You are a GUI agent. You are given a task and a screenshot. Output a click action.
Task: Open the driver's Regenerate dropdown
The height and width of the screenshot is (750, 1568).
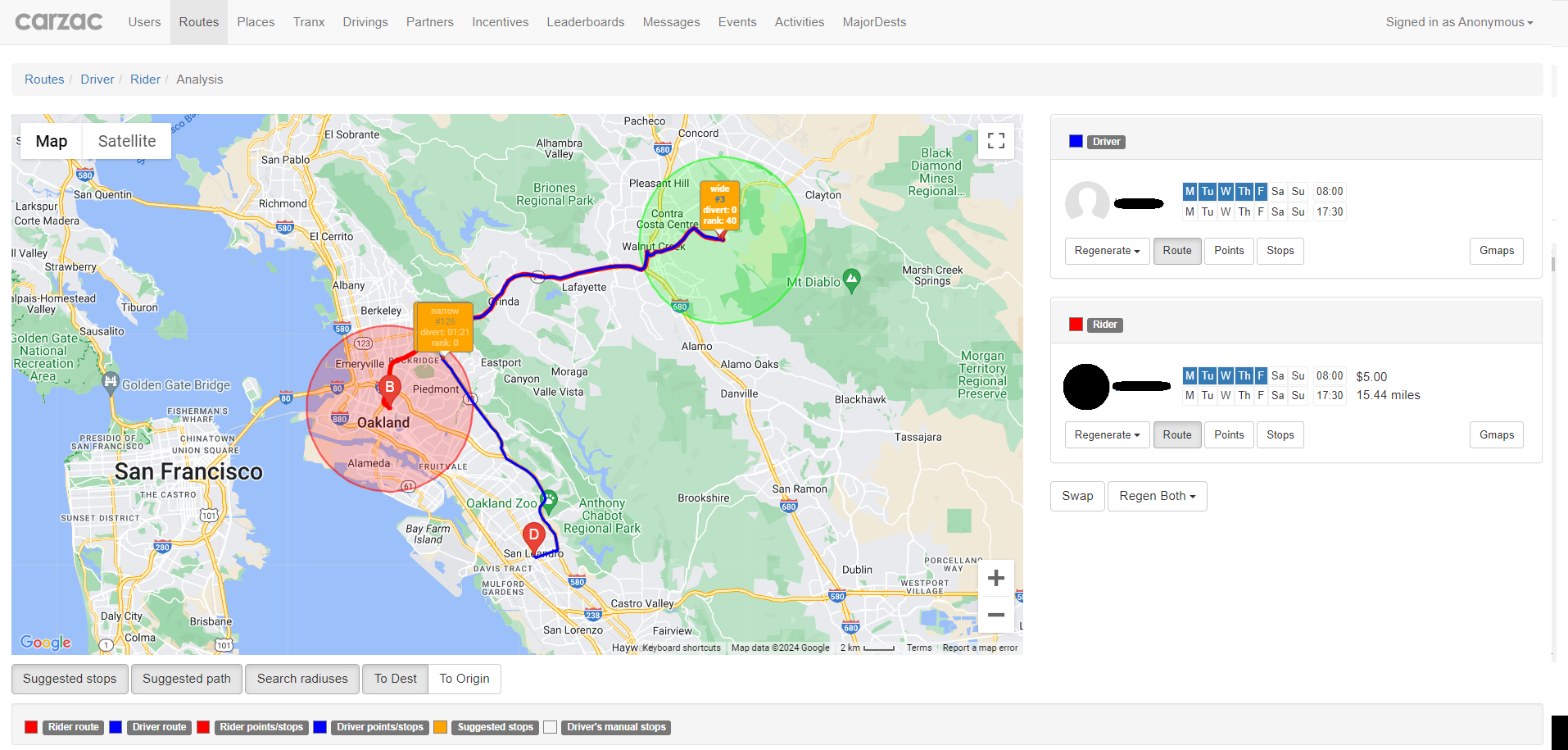tap(1107, 251)
